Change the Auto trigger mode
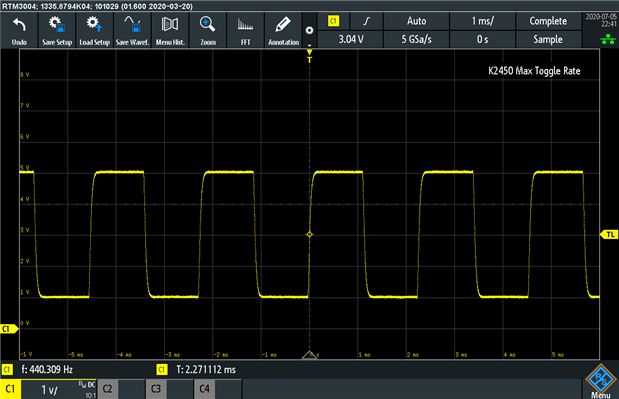This screenshot has width=619, height=399. [416, 21]
